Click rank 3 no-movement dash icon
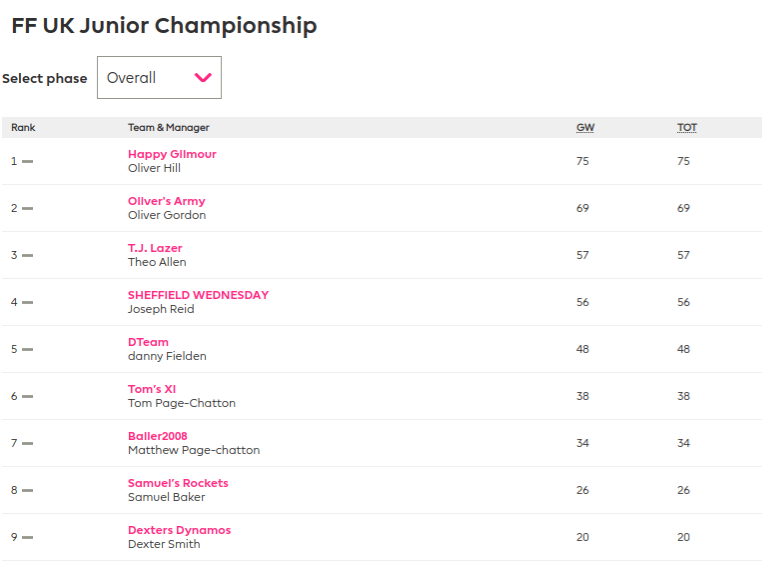This screenshot has width=762, height=586. [x=28, y=255]
